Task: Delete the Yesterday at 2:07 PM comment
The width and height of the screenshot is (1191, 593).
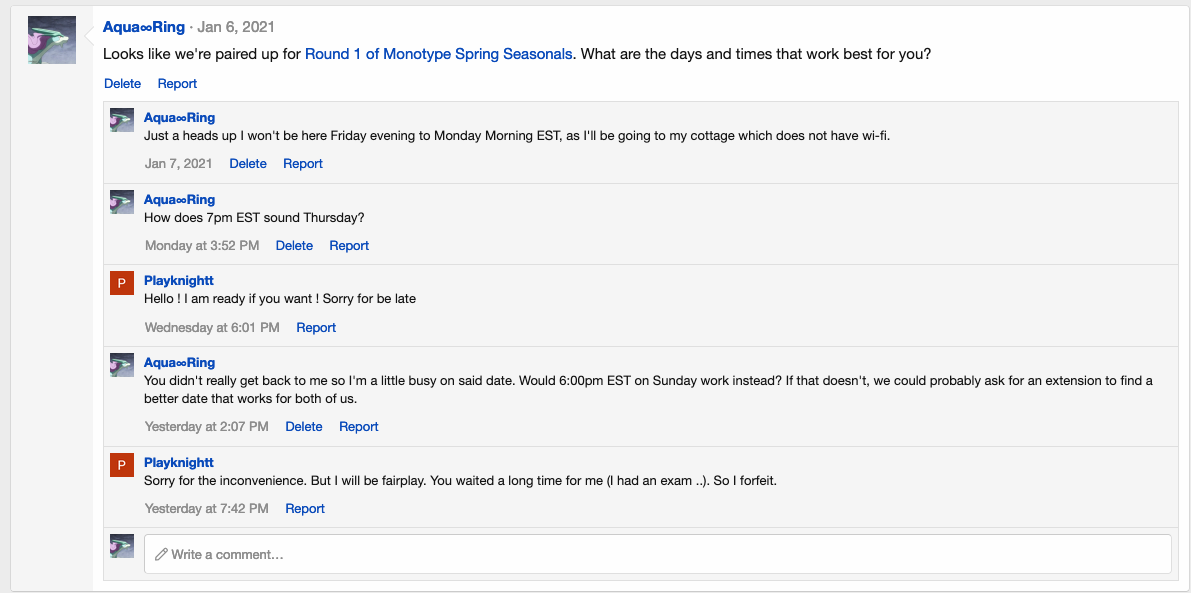Action: click(x=304, y=427)
